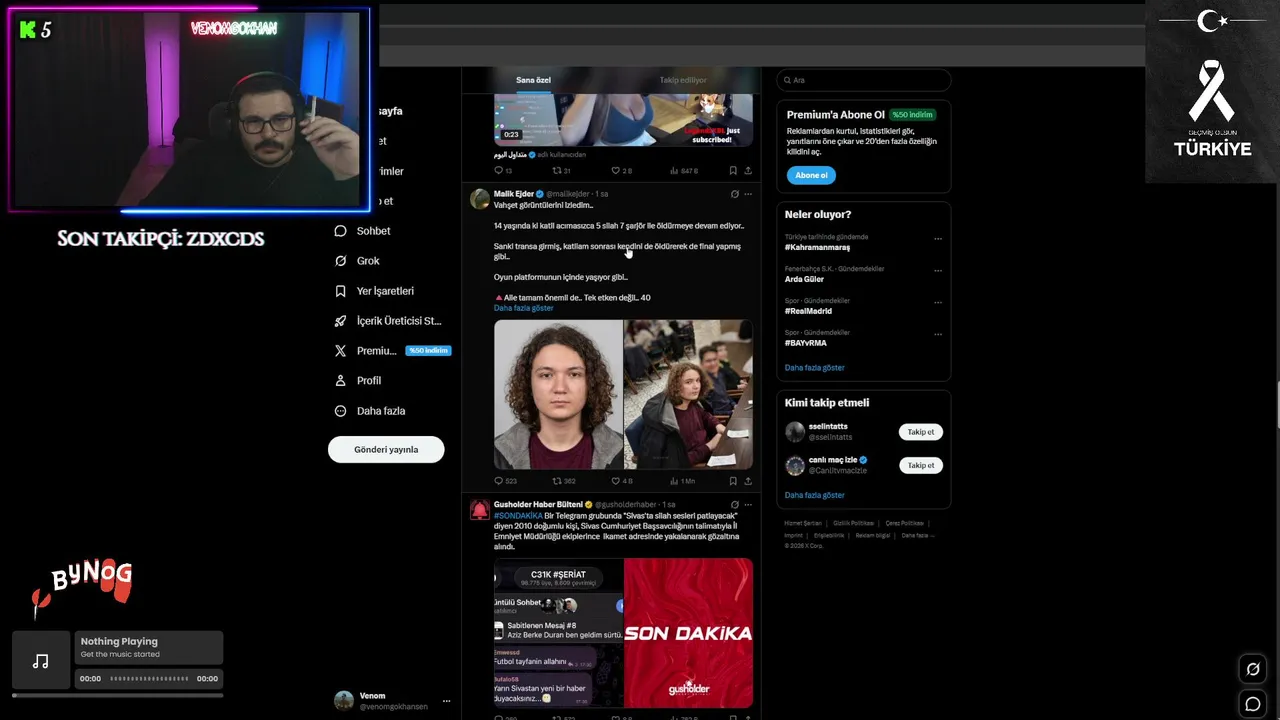Click the Ara search input field
The height and width of the screenshot is (720, 1280).
click(x=864, y=80)
